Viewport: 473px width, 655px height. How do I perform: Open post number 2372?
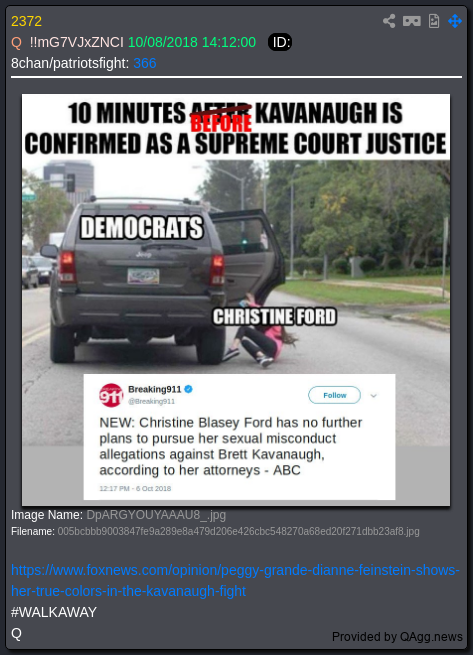pyautogui.click(x=26, y=21)
